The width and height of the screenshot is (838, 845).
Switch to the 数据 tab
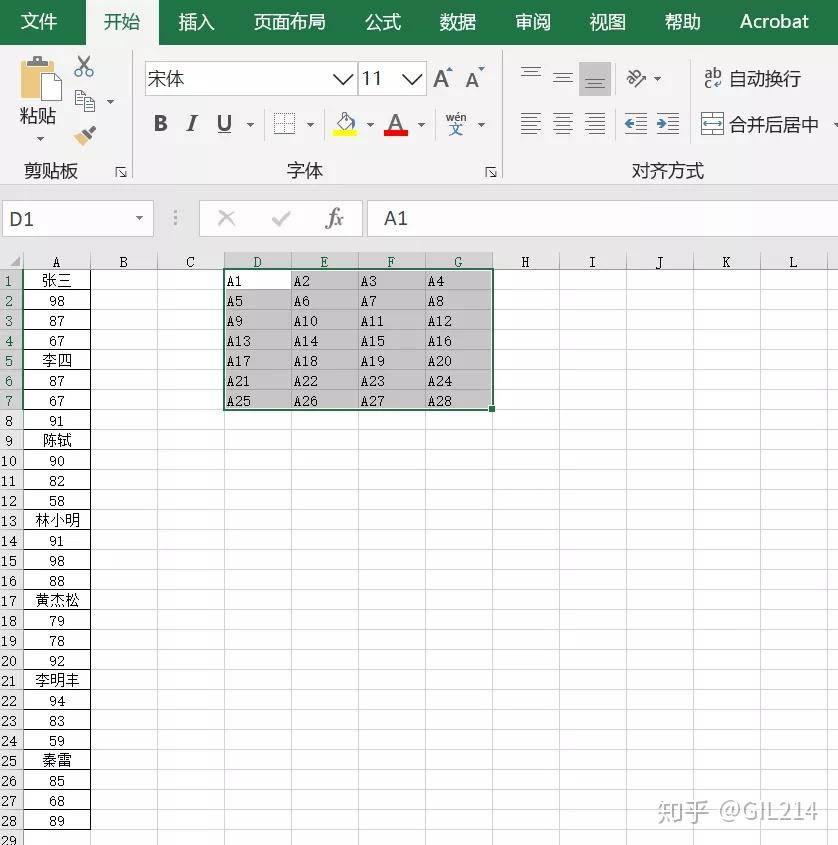click(458, 22)
